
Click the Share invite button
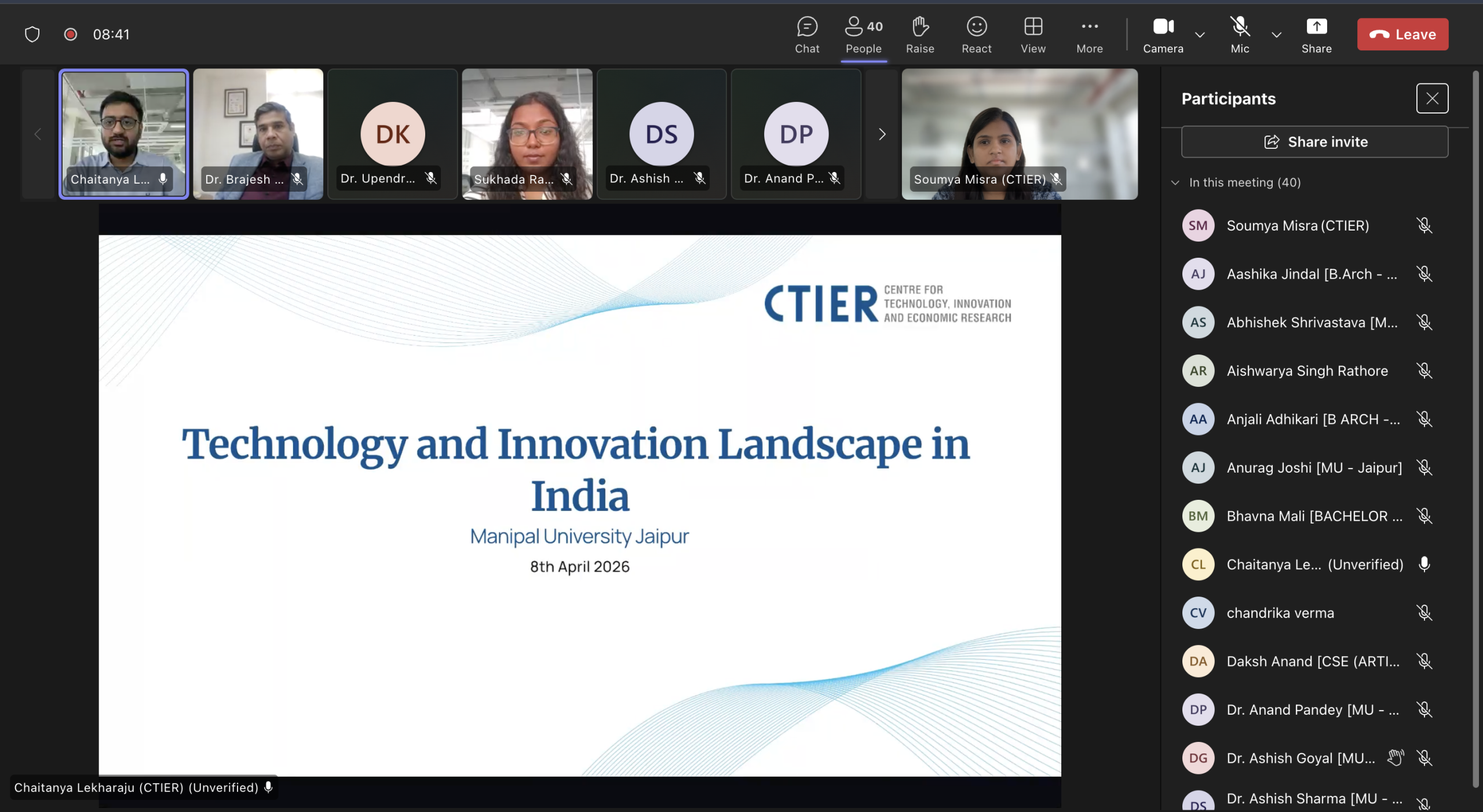[x=1314, y=142]
